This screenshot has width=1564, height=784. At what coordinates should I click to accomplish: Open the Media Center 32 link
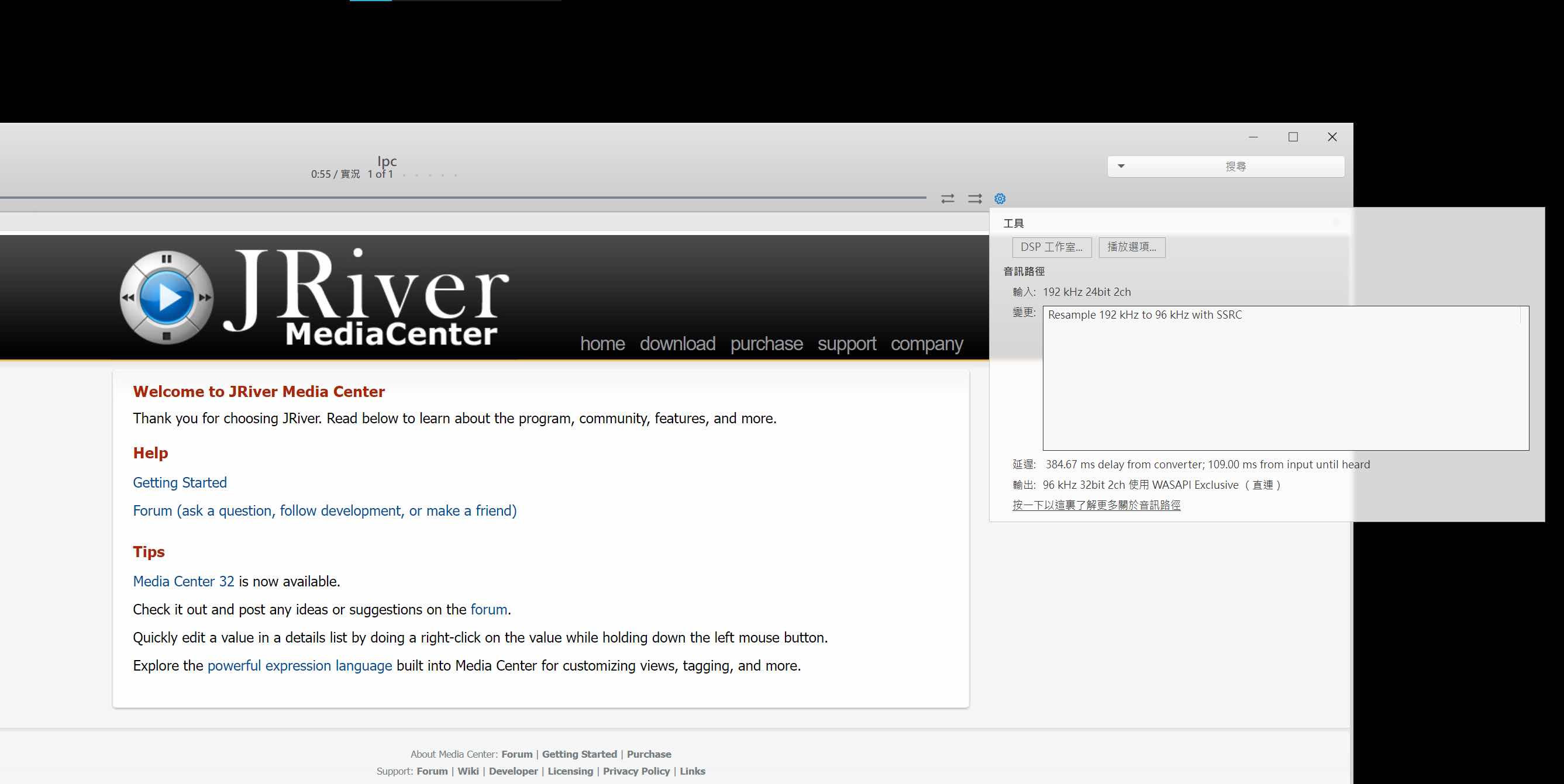point(183,581)
